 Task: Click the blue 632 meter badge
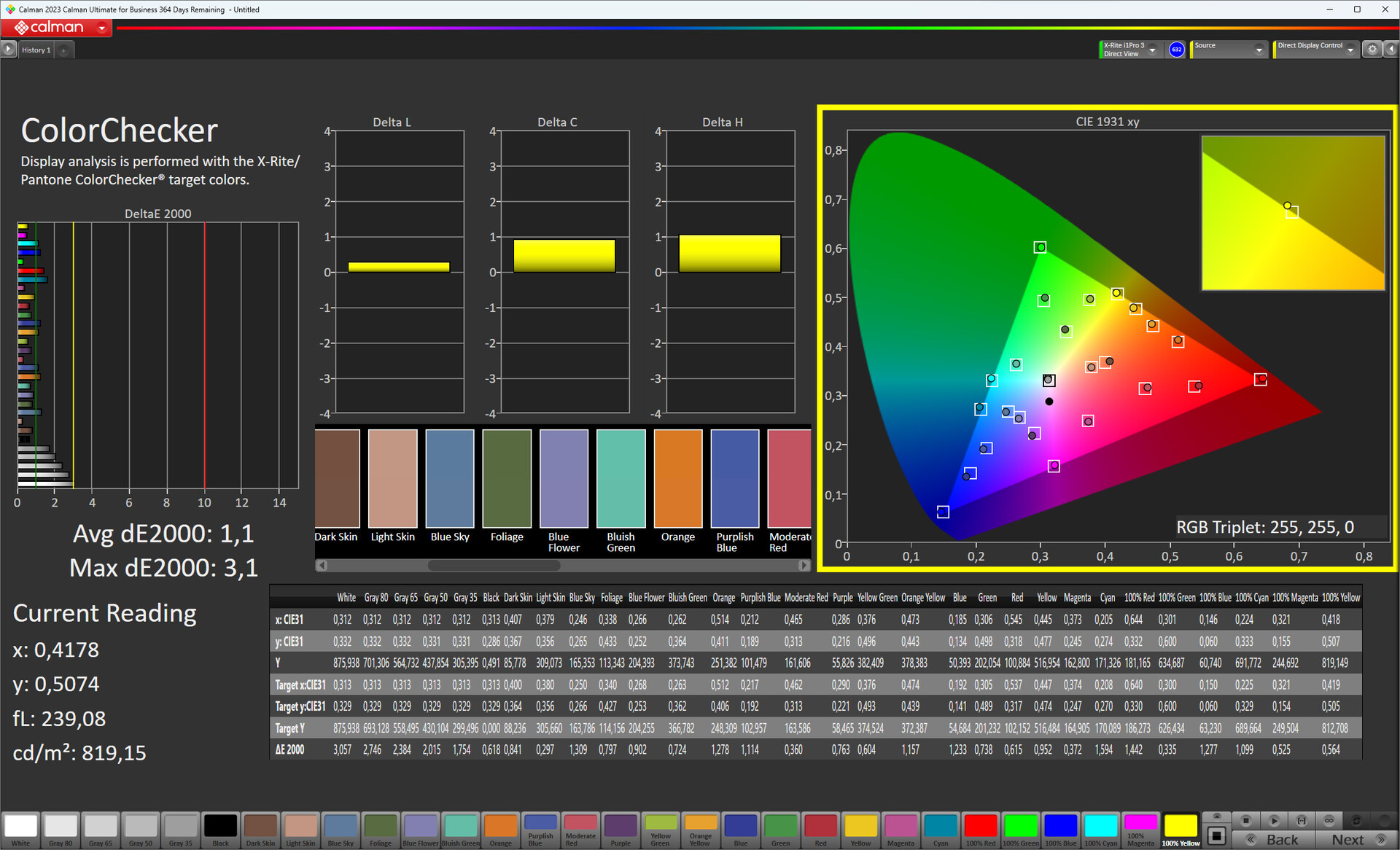pyautogui.click(x=1176, y=49)
